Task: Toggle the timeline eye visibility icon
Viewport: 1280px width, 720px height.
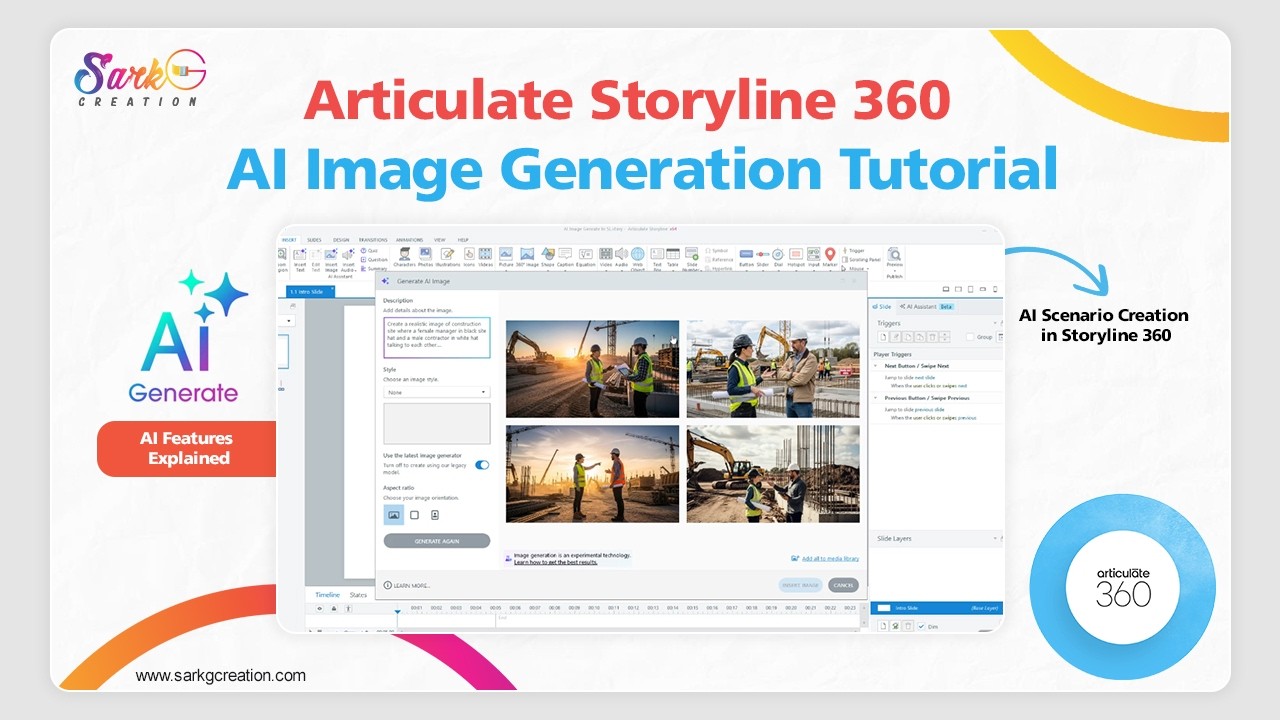Action: coord(320,608)
